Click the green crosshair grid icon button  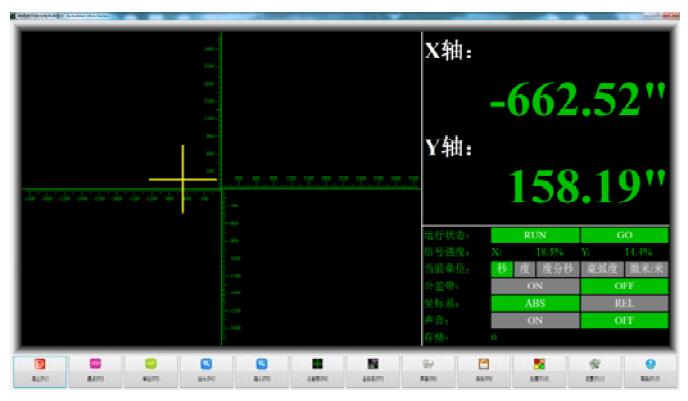(x=316, y=369)
